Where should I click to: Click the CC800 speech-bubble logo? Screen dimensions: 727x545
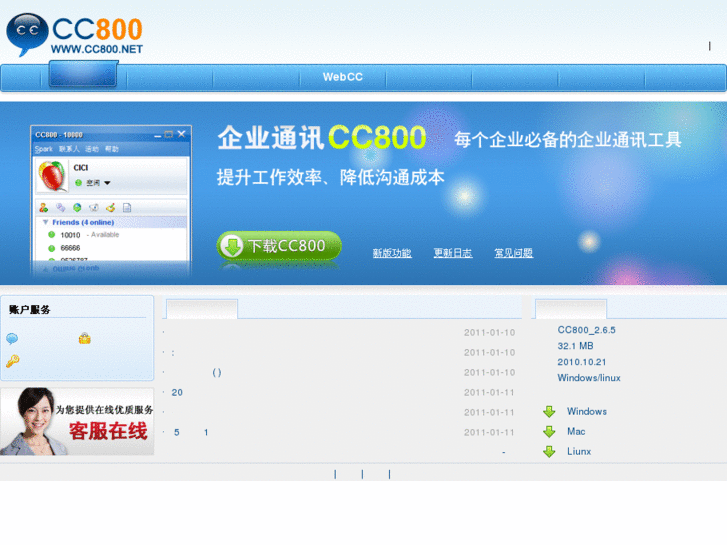(x=27, y=34)
